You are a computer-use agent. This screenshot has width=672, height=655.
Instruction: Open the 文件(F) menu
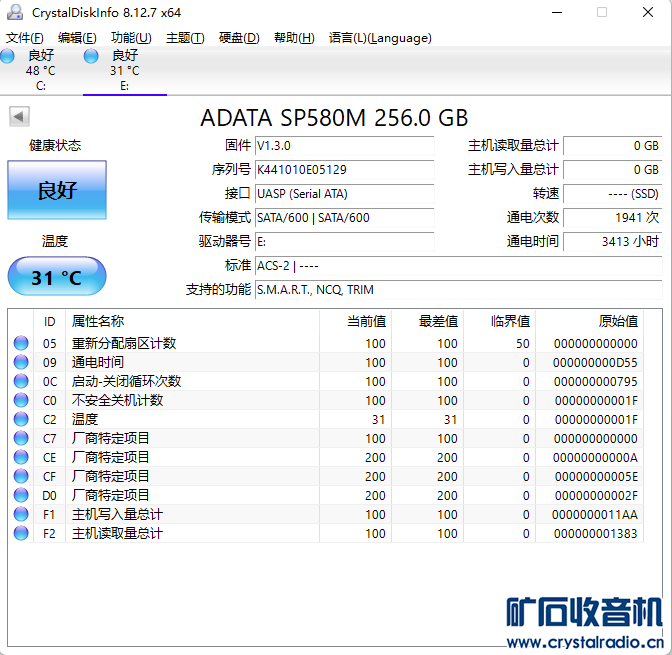coord(25,38)
